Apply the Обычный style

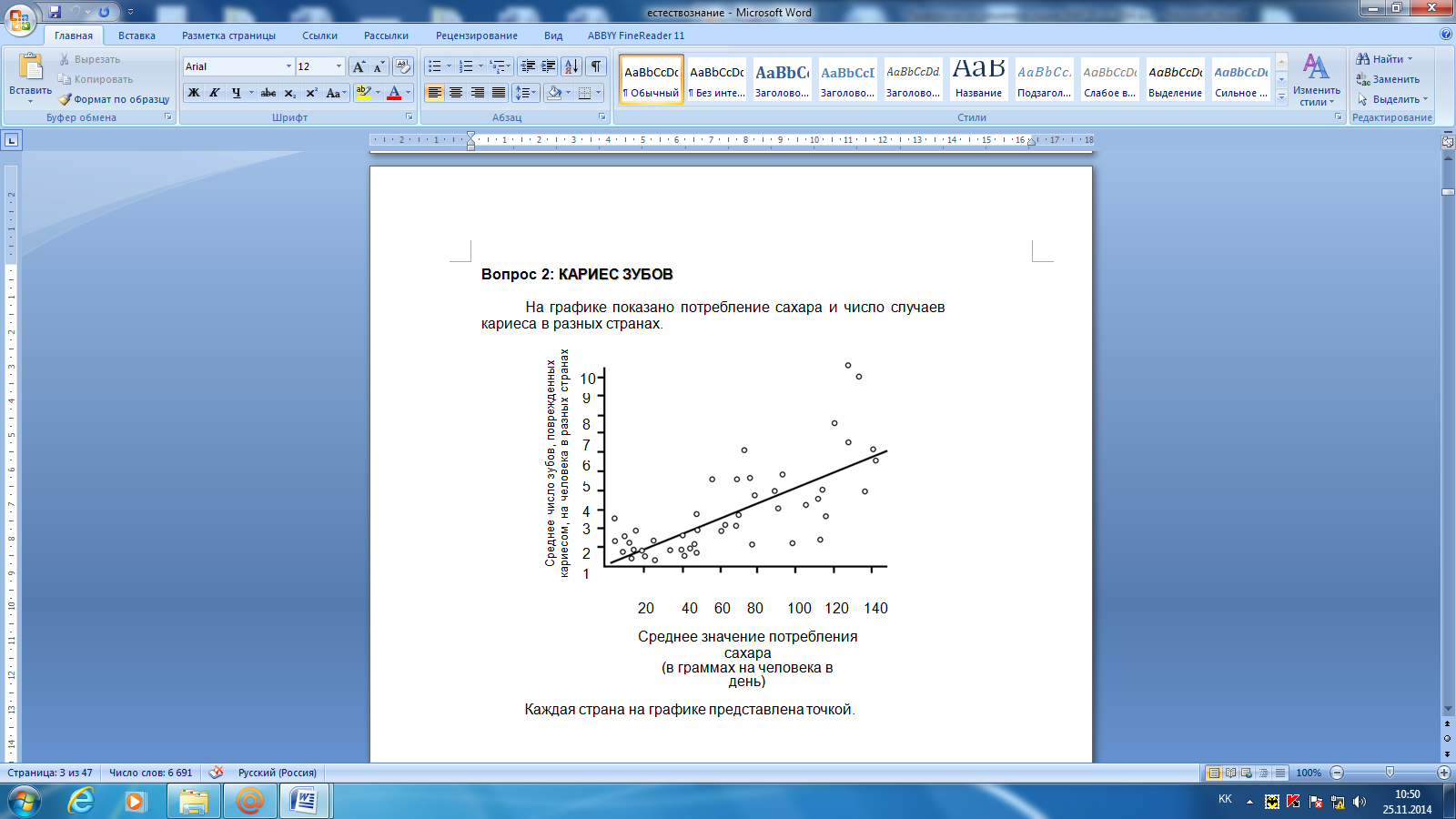pos(651,80)
